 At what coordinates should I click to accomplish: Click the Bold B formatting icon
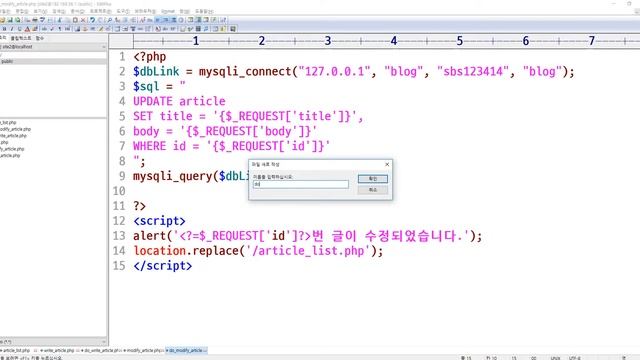click(4, 29)
